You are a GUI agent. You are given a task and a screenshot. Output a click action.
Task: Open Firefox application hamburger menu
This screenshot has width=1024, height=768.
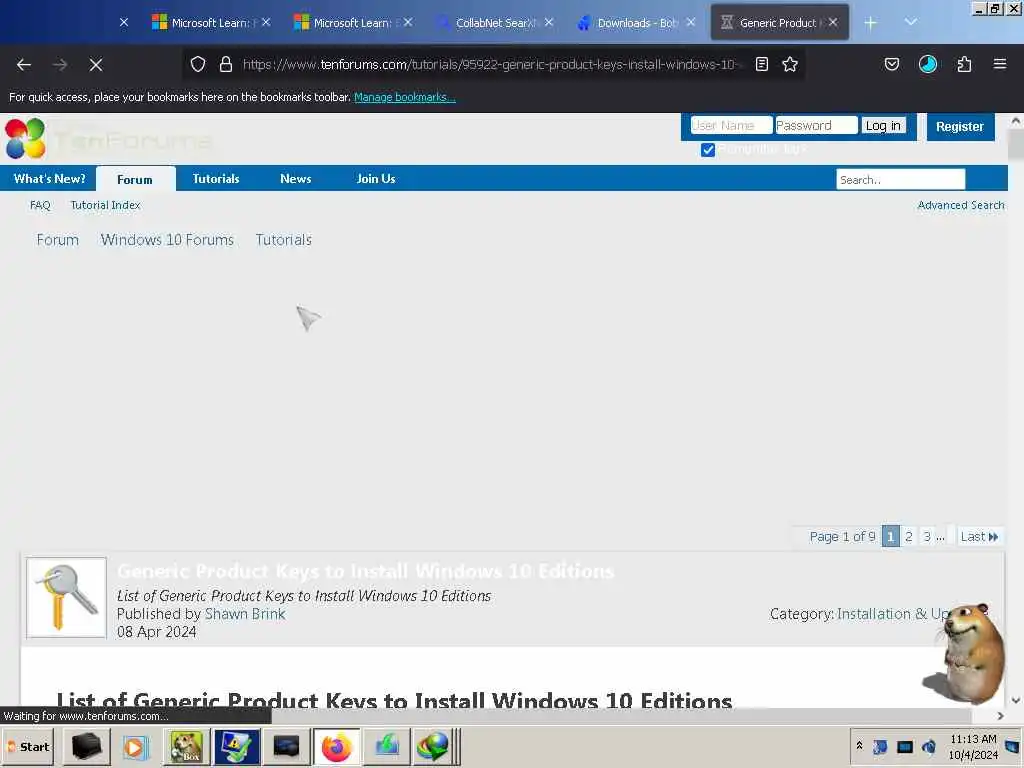click(1000, 64)
